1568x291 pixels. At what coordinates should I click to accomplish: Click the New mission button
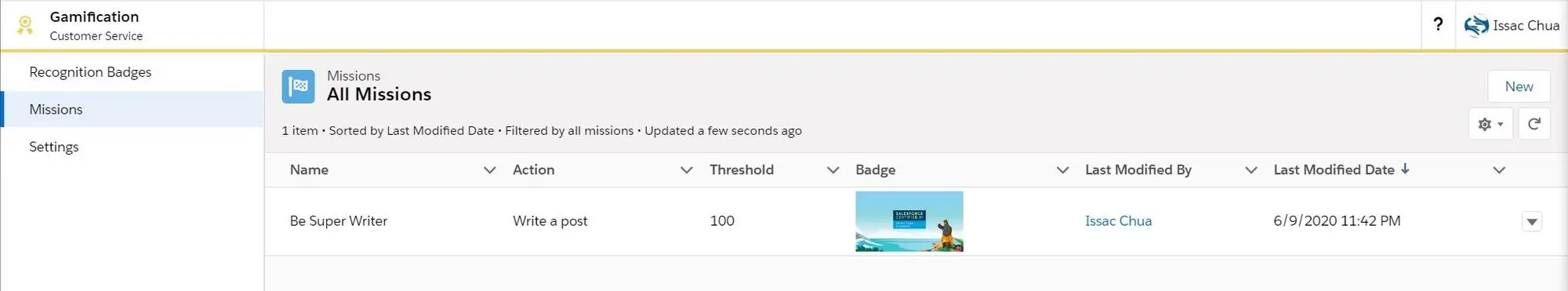tap(1519, 86)
